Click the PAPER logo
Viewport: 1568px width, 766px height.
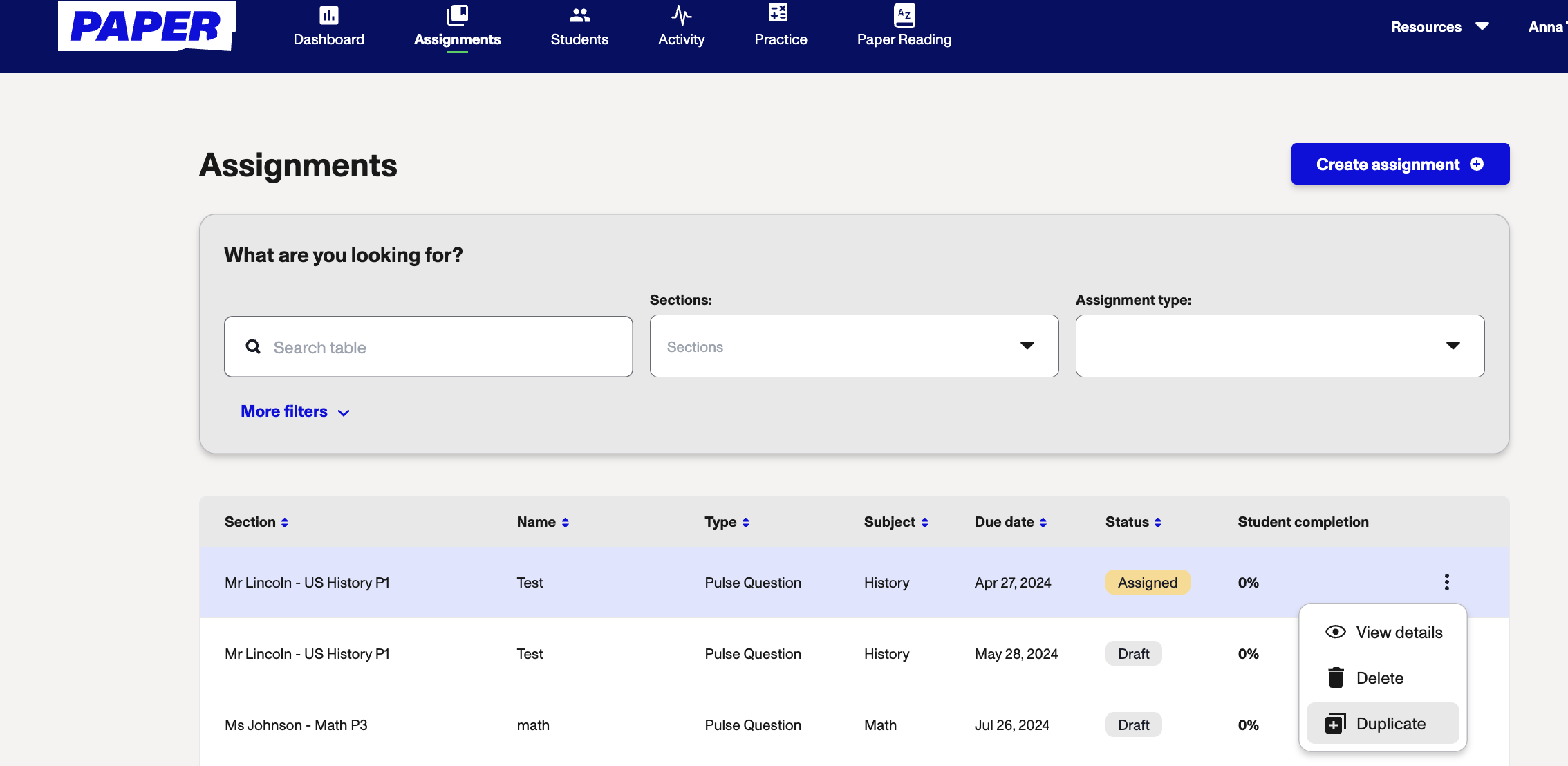[147, 26]
